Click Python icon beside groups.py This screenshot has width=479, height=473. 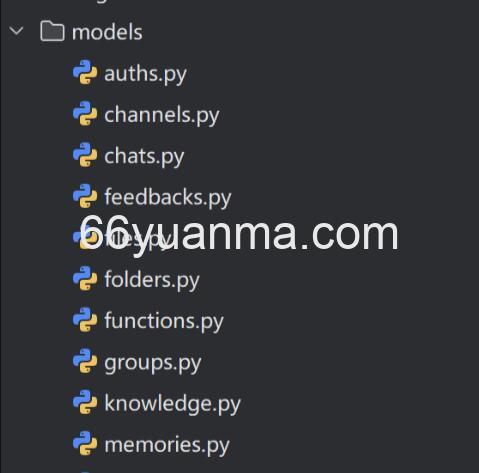click(x=85, y=361)
